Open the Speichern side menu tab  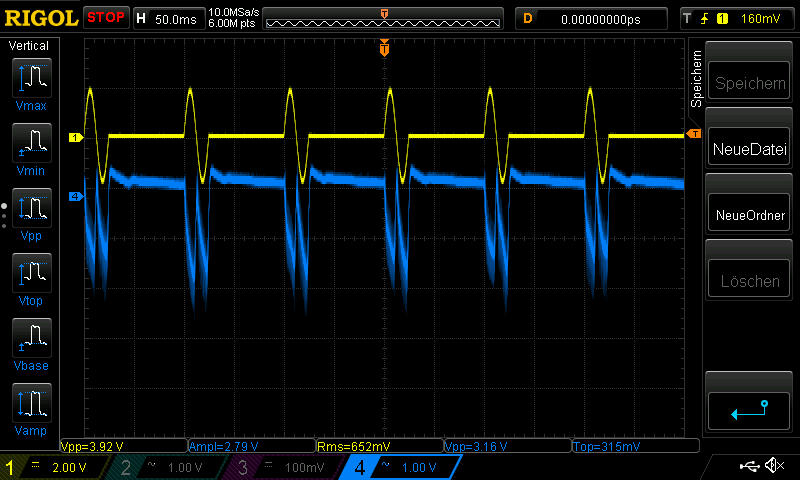click(696, 78)
